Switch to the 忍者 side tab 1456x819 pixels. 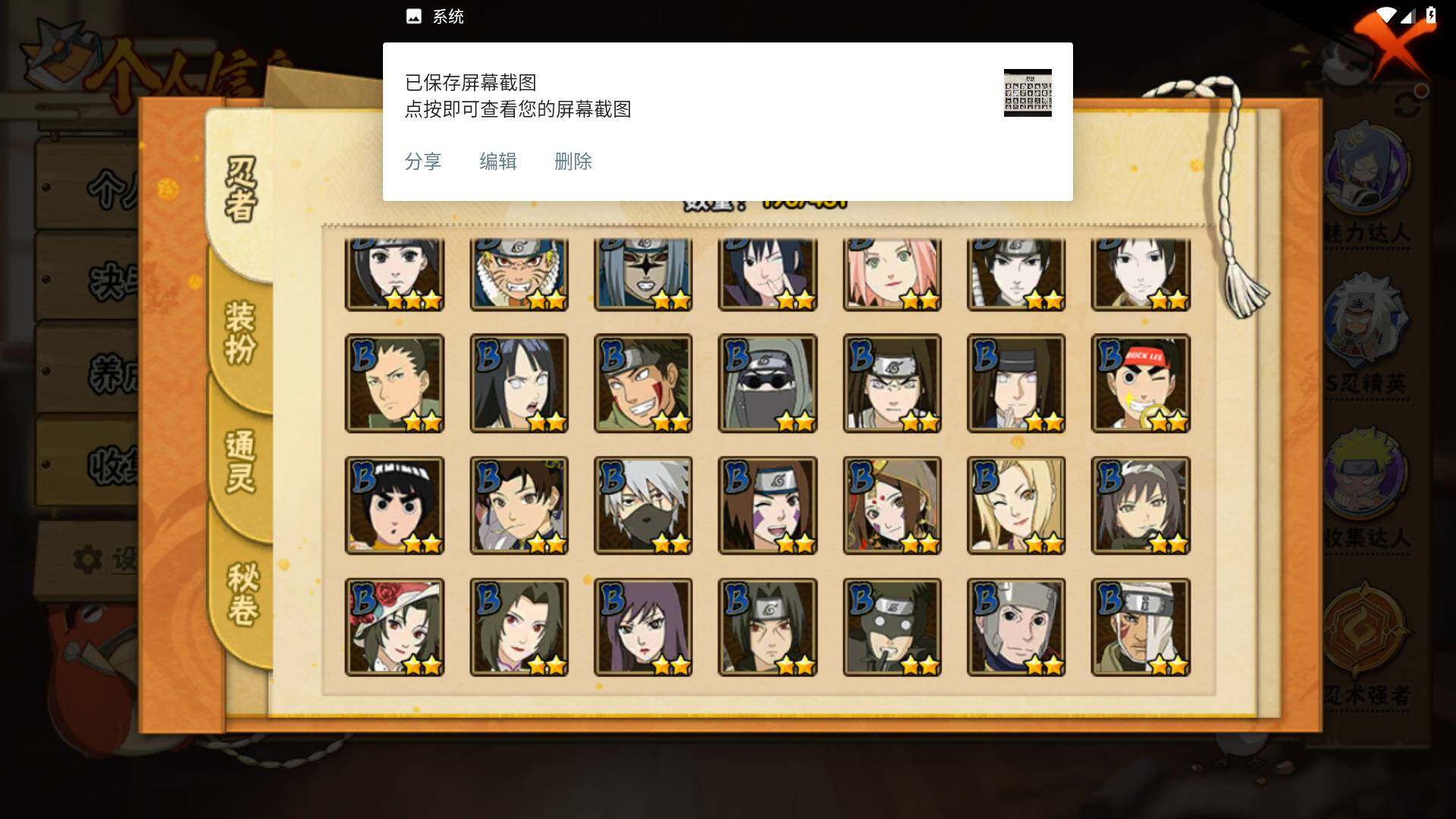[x=240, y=190]
